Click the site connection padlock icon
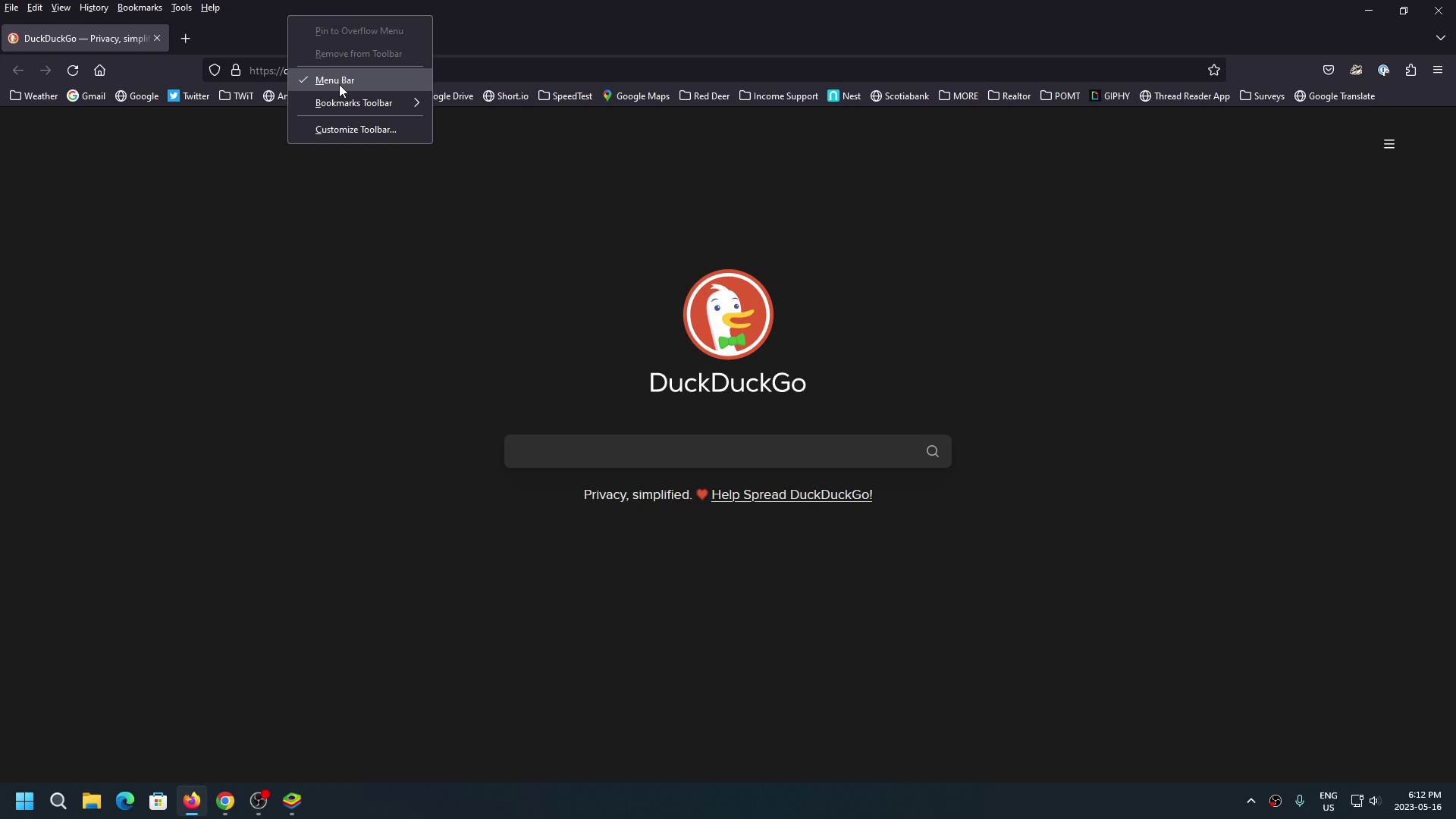Viewport: 1456px width, 819px height. (x=236, y=70)
